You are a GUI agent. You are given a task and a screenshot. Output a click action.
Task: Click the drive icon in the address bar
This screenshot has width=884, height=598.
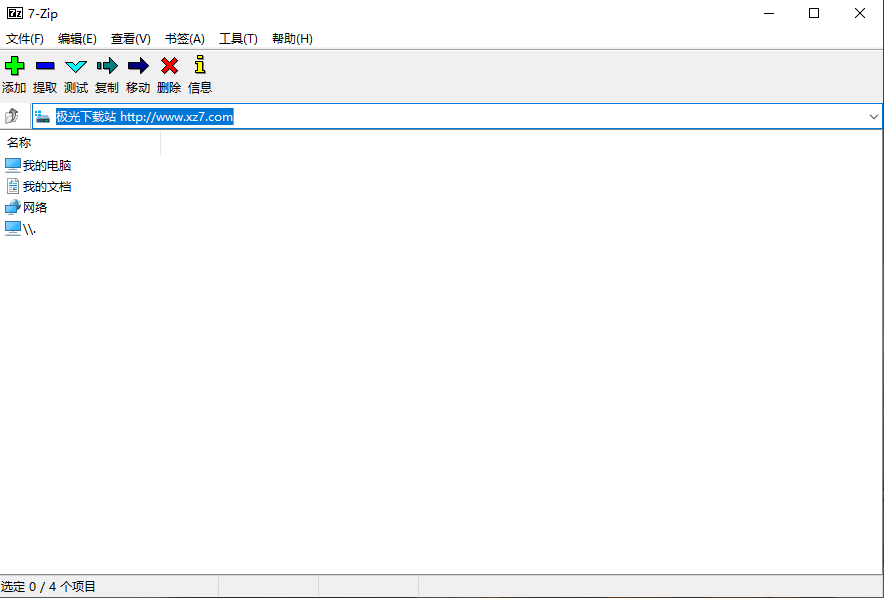click(43, 117)
